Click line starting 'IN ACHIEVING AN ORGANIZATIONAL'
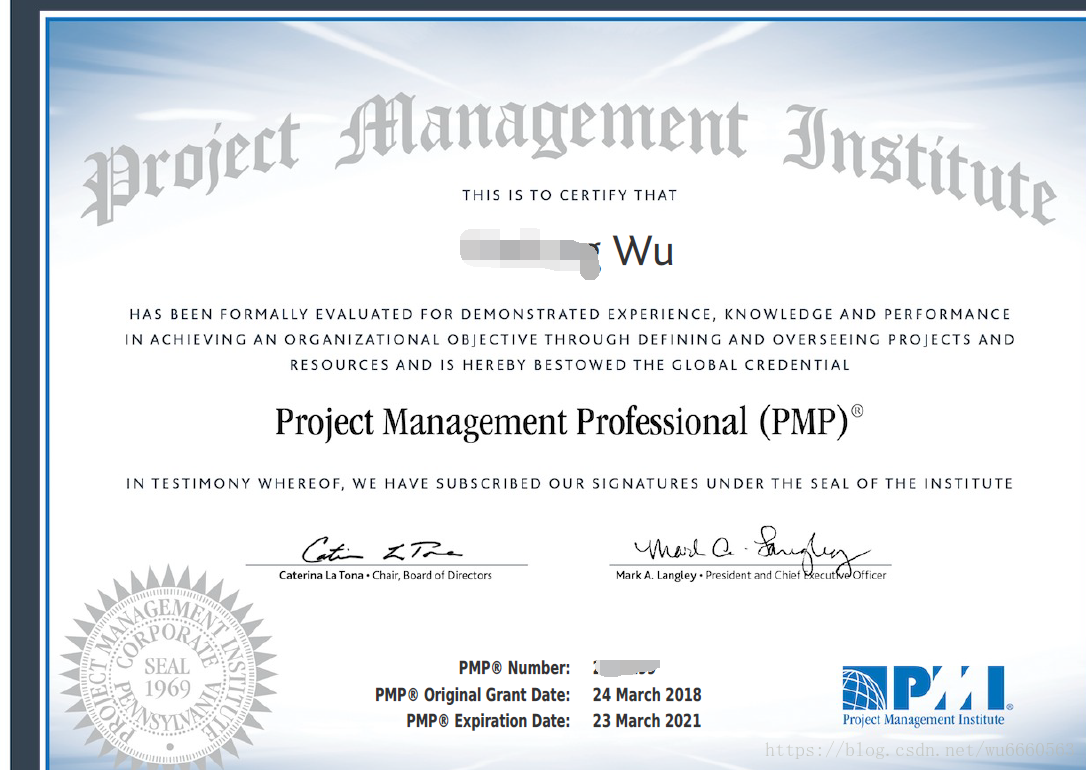The height and width of the screenshot is (770, 1086). pos(569,339)
